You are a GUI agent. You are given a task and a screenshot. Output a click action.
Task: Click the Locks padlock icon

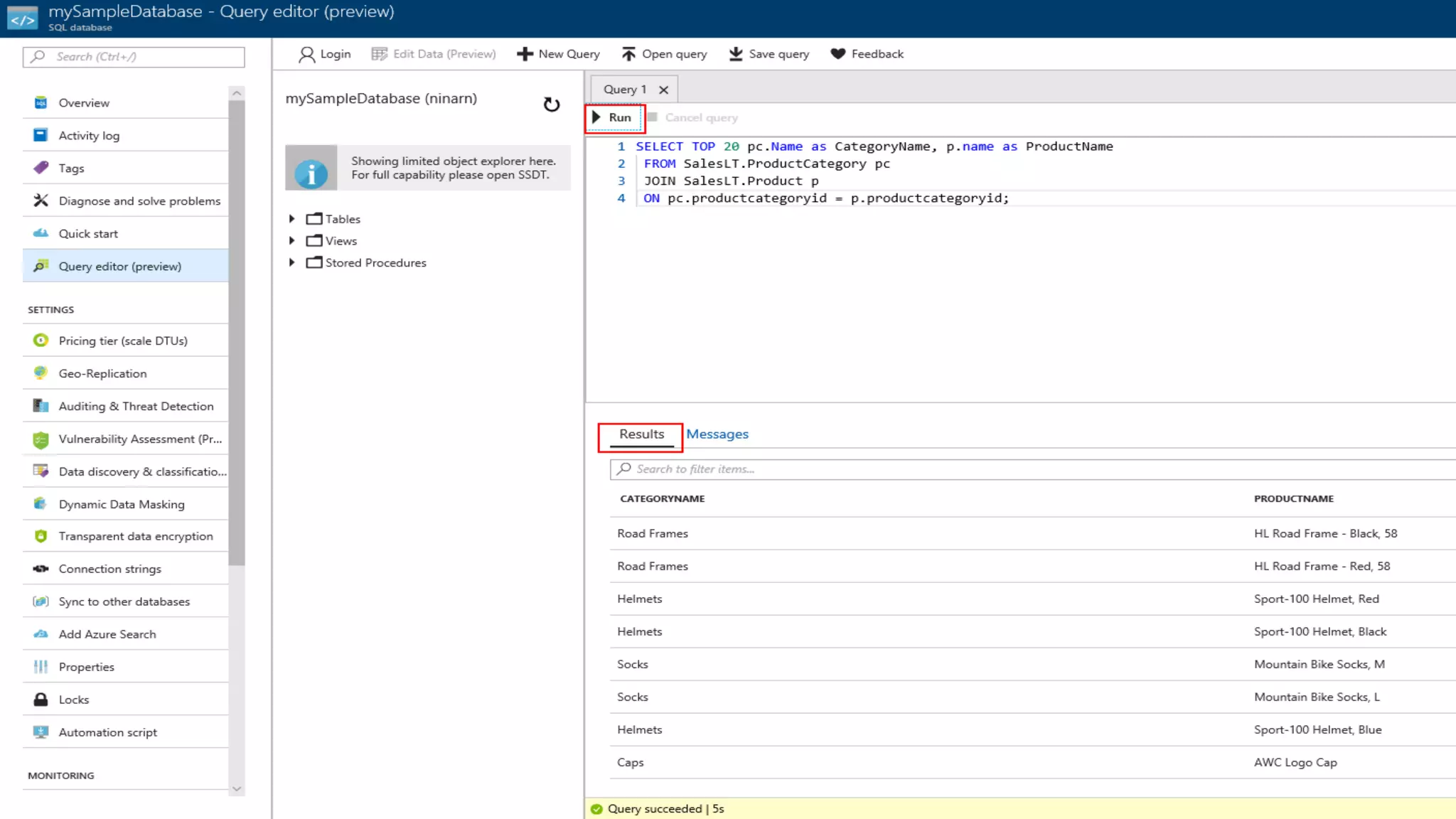(41, 700)
